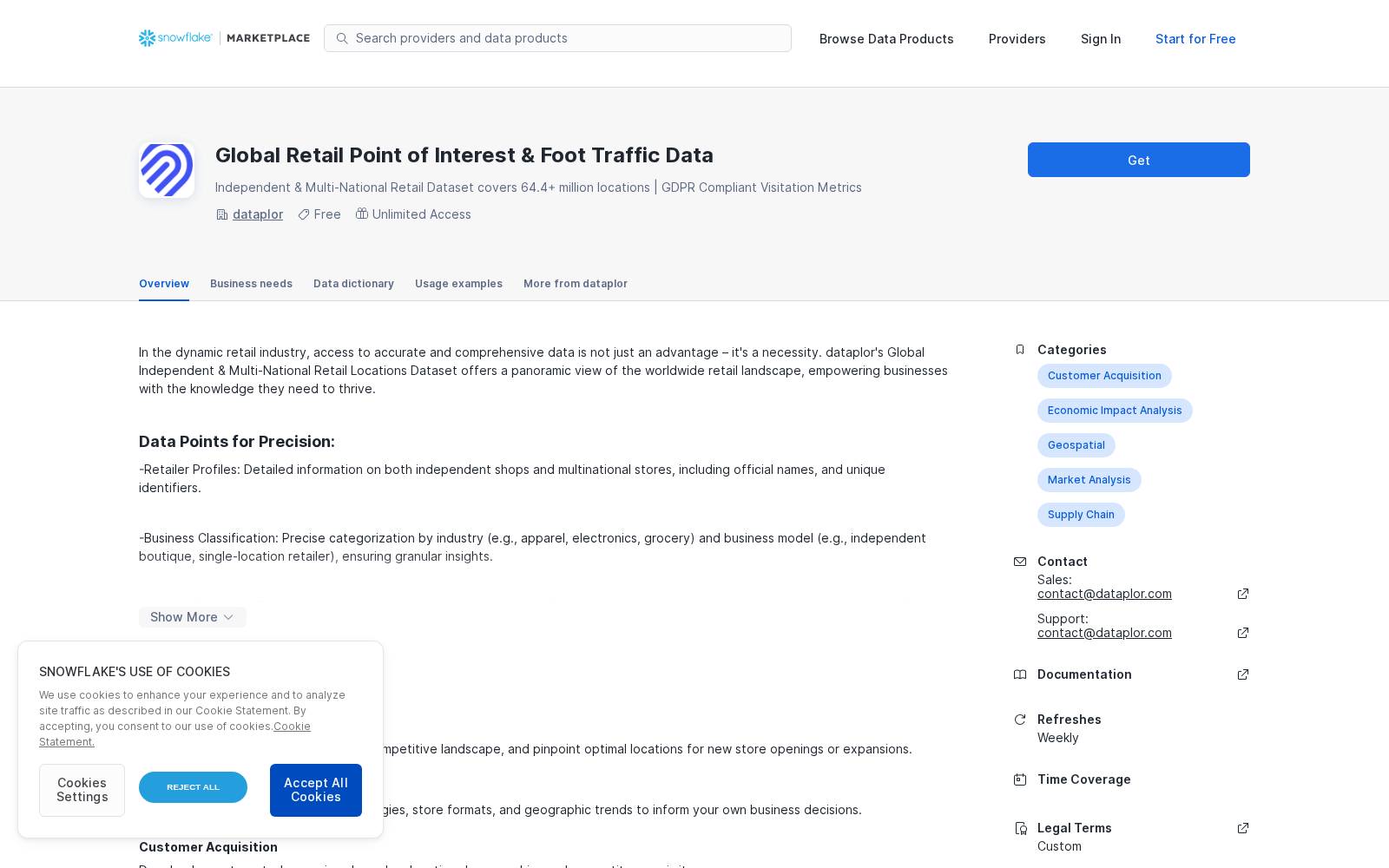Click search providers and data products field

coord(557,38)
